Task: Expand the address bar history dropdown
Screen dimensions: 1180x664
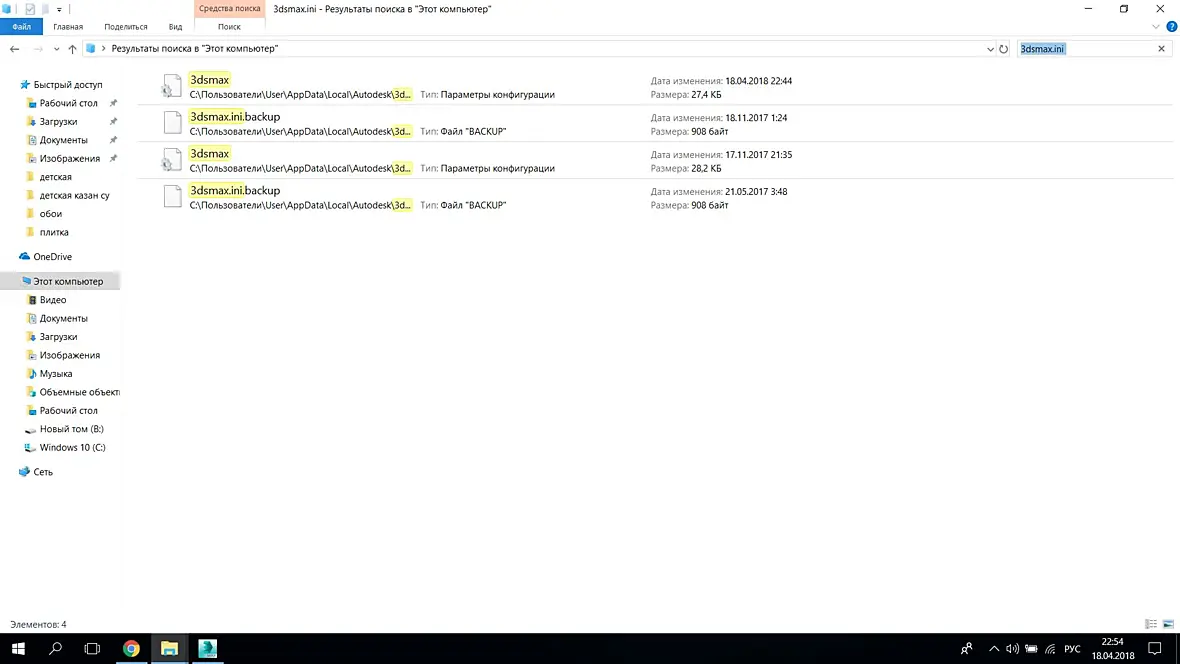Action: tap(990, 49)
